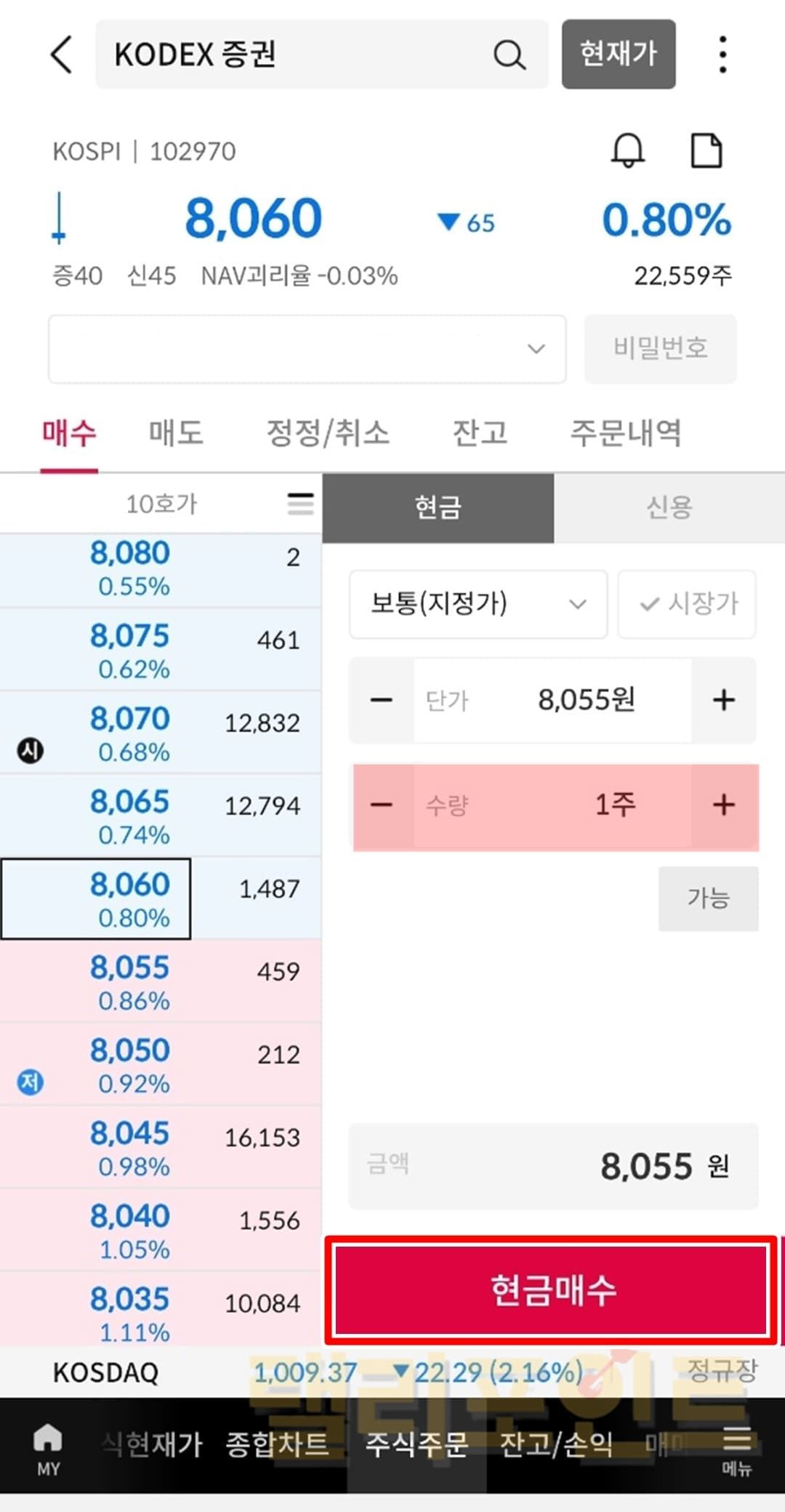Image resolution: width=785 pixels, height=1512 pixels.
Task: Increase 단가 price with plus button
Action: point(723,700)
